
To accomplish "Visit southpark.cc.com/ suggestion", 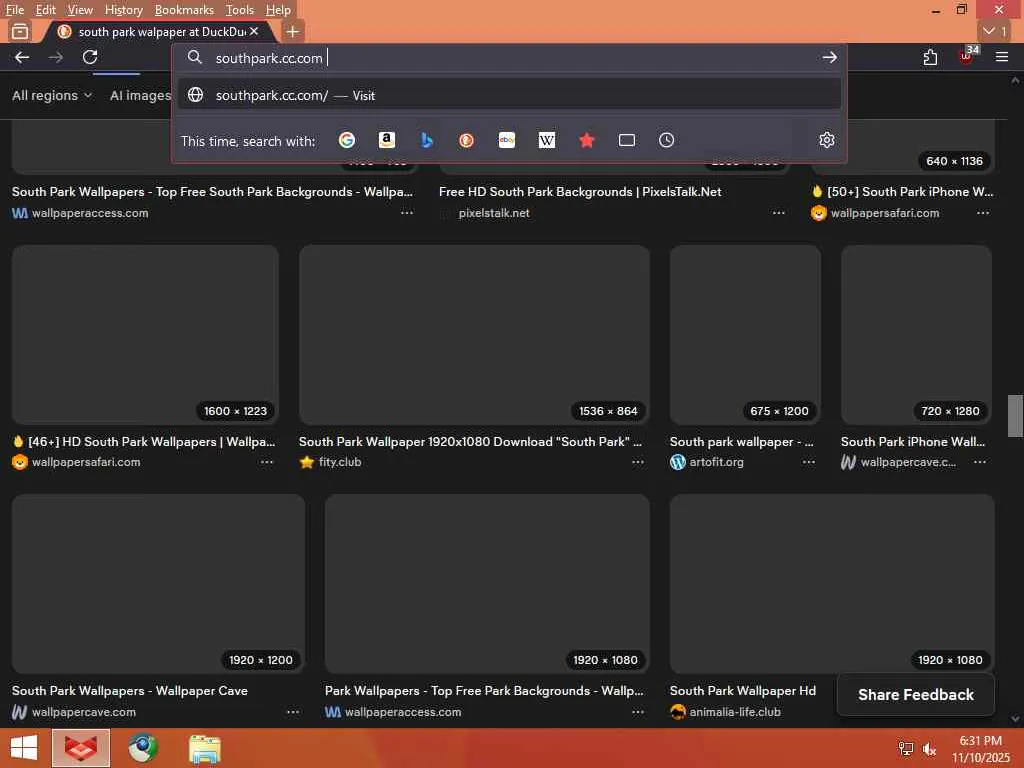I will click(x=509, y=95).
